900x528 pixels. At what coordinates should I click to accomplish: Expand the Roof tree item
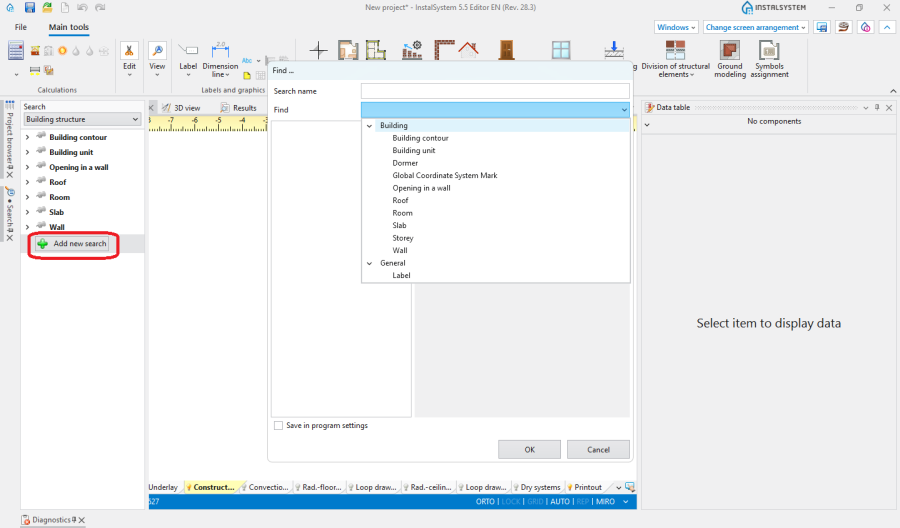click(x=27, y=182)
